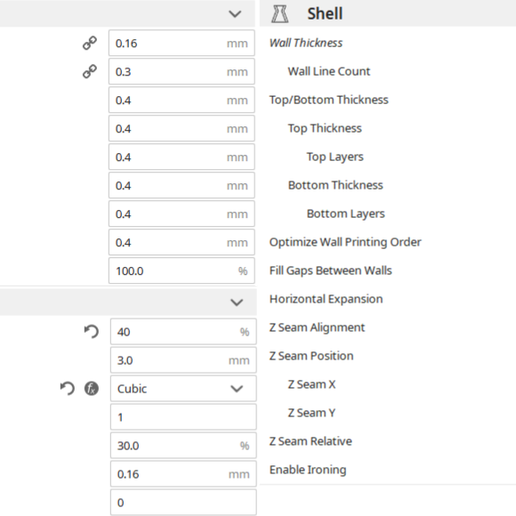Image resolution: width=516 pixels, height=516 pixels.
Task: Open the Cubic pattern dropdown
Action: click(x=183, y=388)
